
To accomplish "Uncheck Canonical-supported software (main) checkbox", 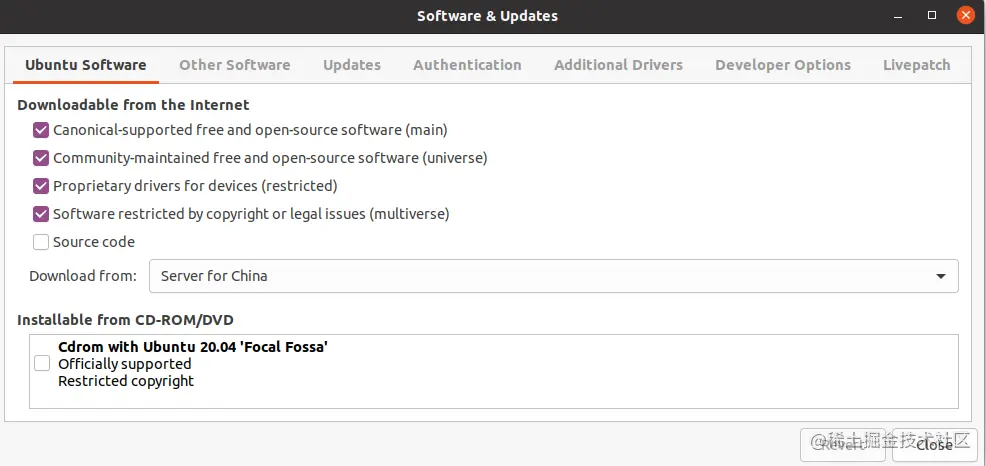I will pyautogui.click(x=41, y=130).
